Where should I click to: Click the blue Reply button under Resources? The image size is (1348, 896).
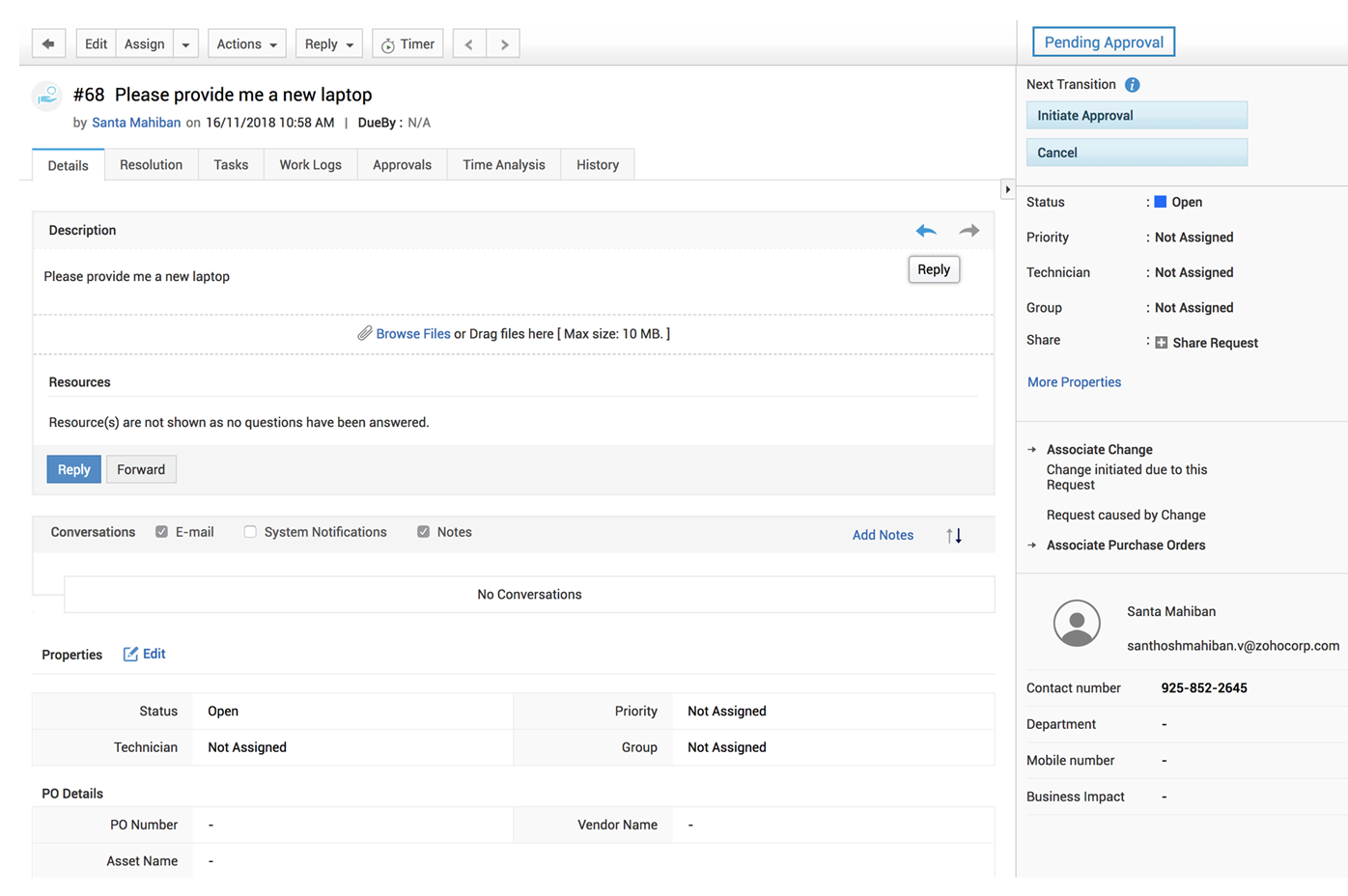point(73,469)
